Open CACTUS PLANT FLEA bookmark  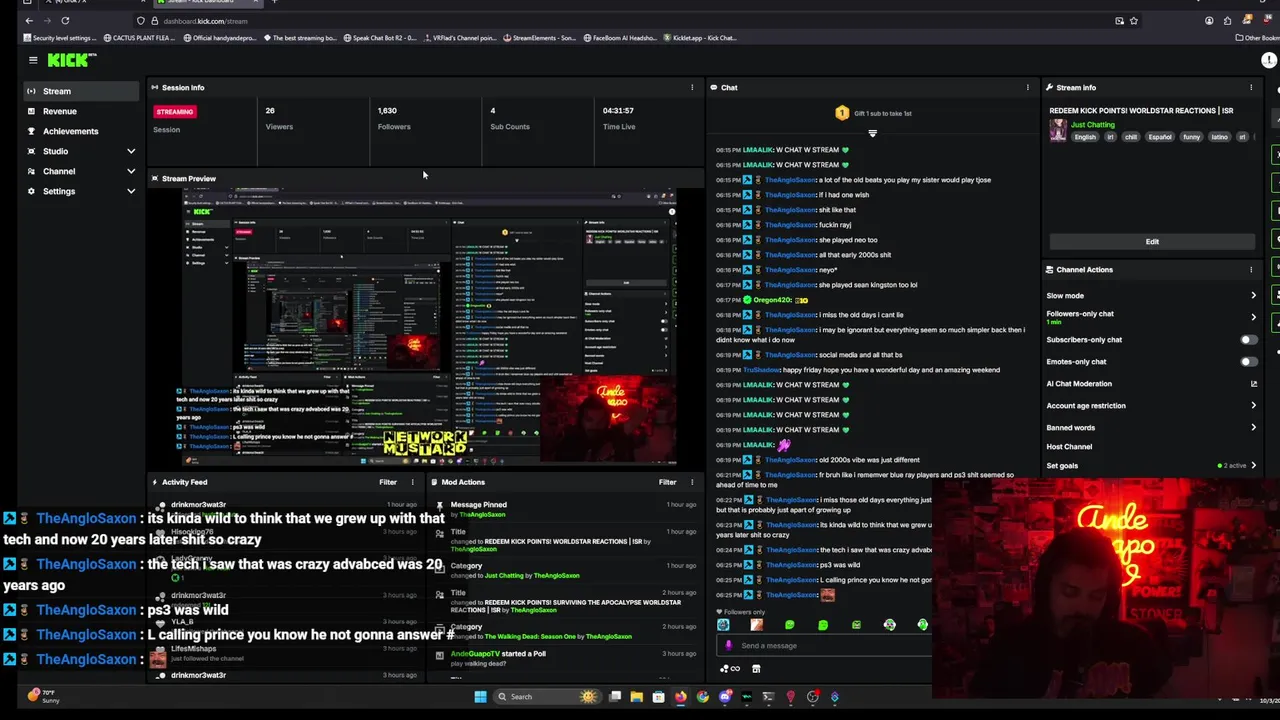141,38
